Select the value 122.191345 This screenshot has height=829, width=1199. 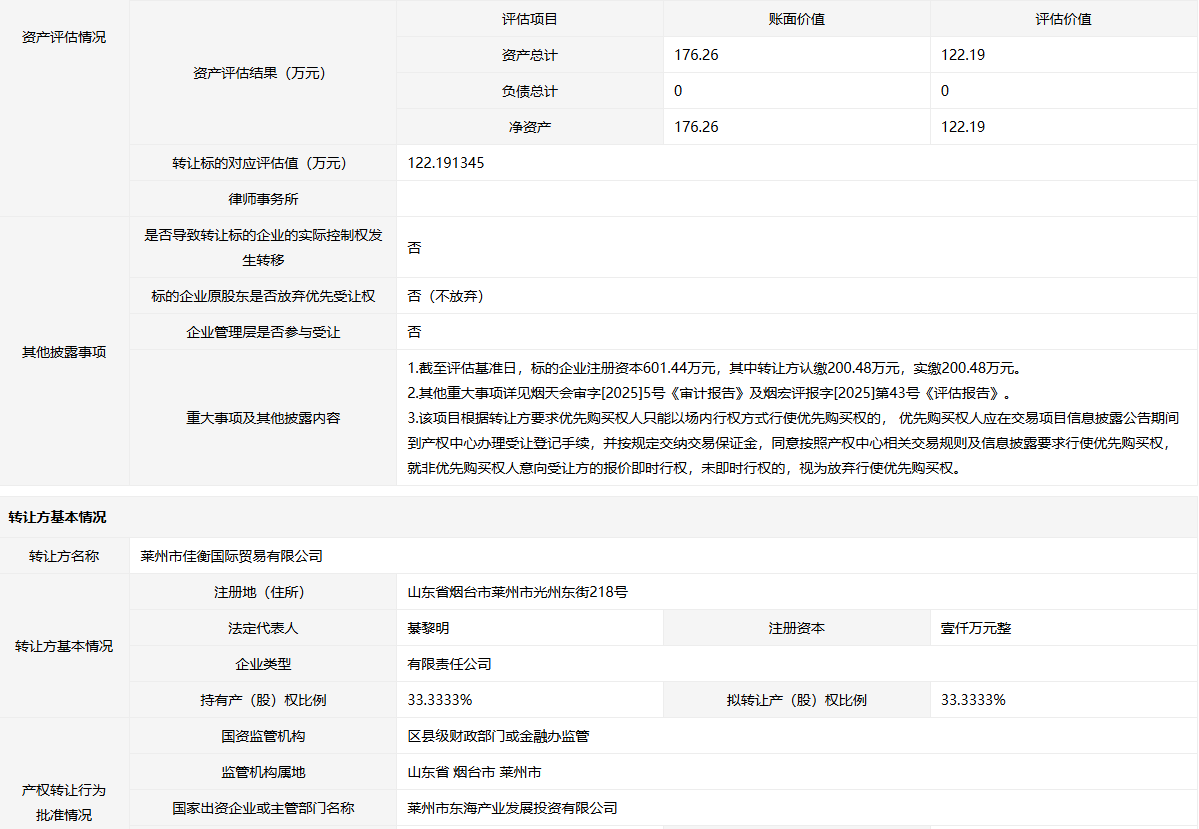(446, 163)
